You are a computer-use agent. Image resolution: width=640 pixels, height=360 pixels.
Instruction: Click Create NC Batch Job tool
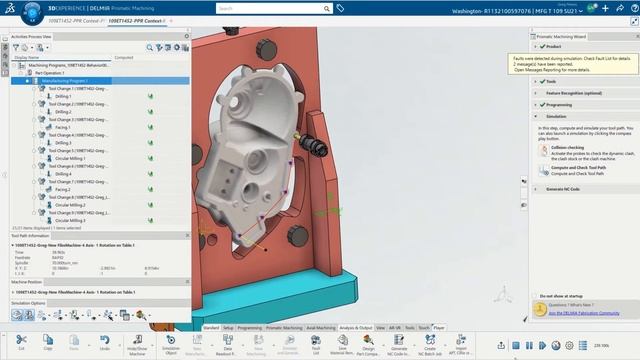tap(430, 345)
